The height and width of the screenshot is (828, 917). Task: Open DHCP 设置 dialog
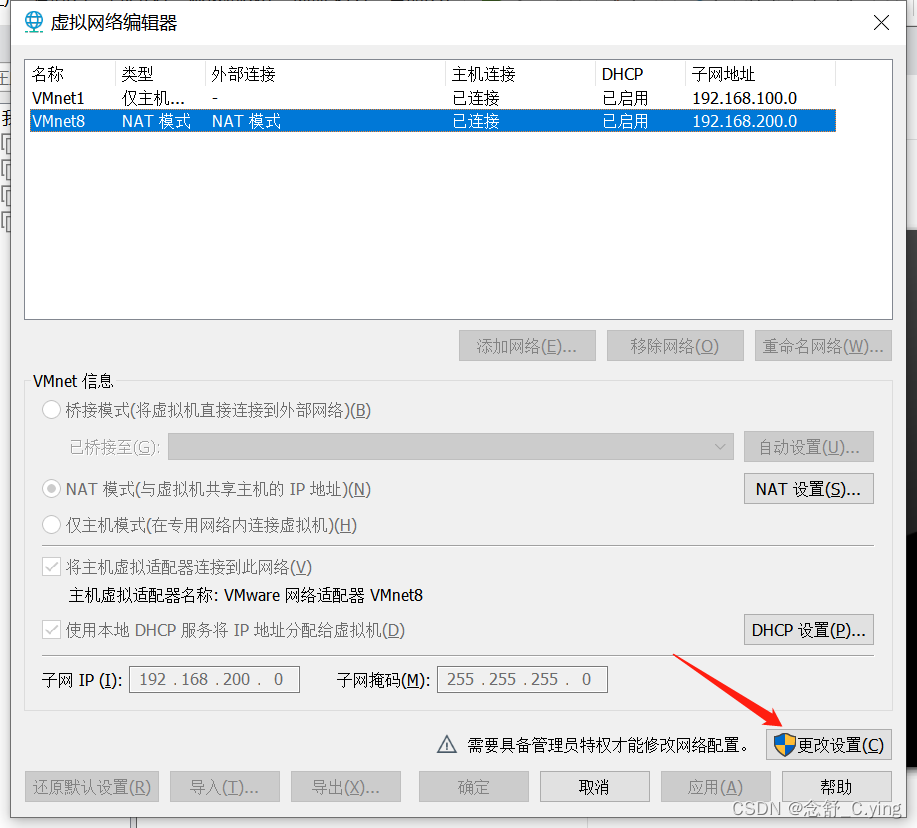point(809,630)
